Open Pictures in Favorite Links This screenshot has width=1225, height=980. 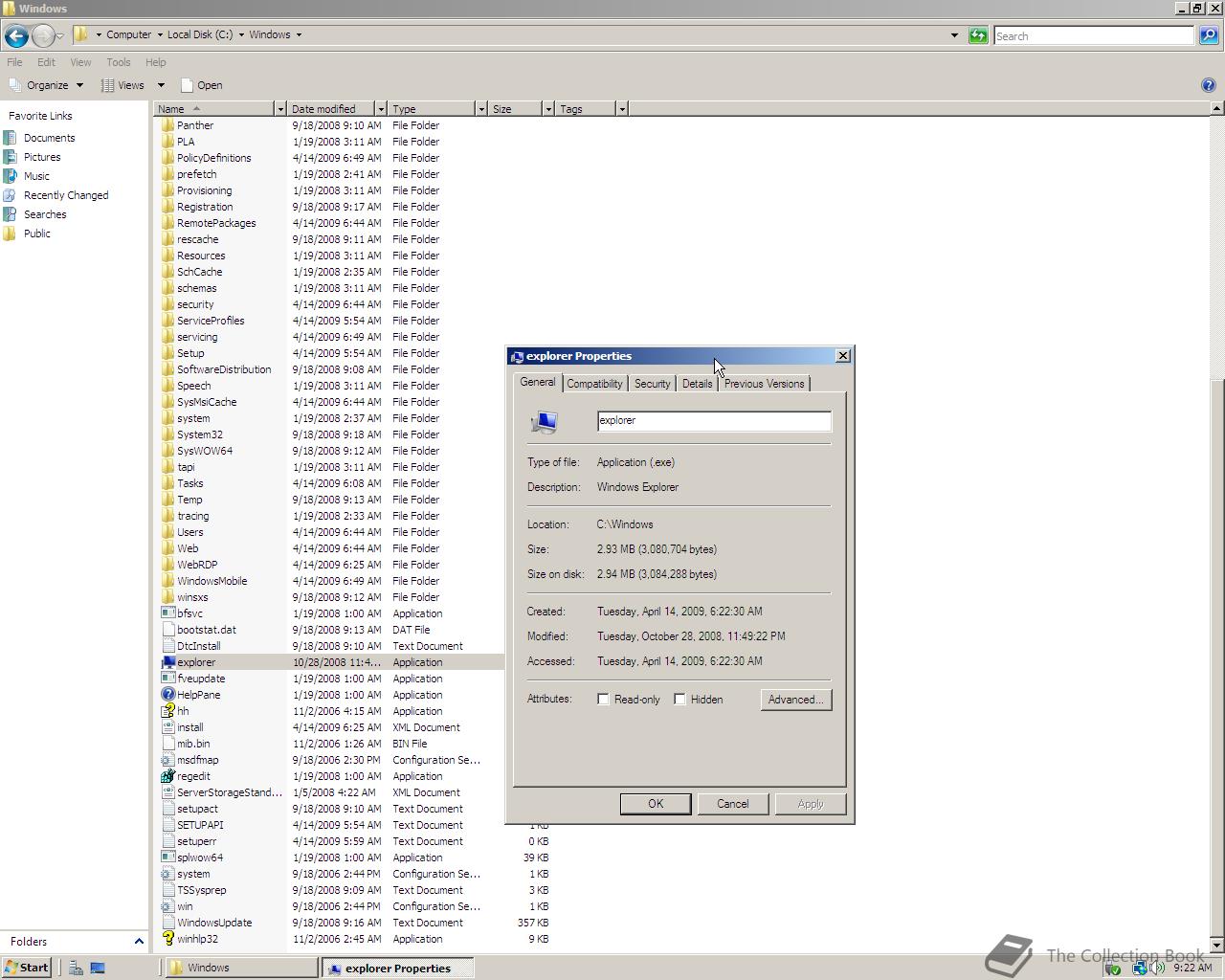[42, 157]
